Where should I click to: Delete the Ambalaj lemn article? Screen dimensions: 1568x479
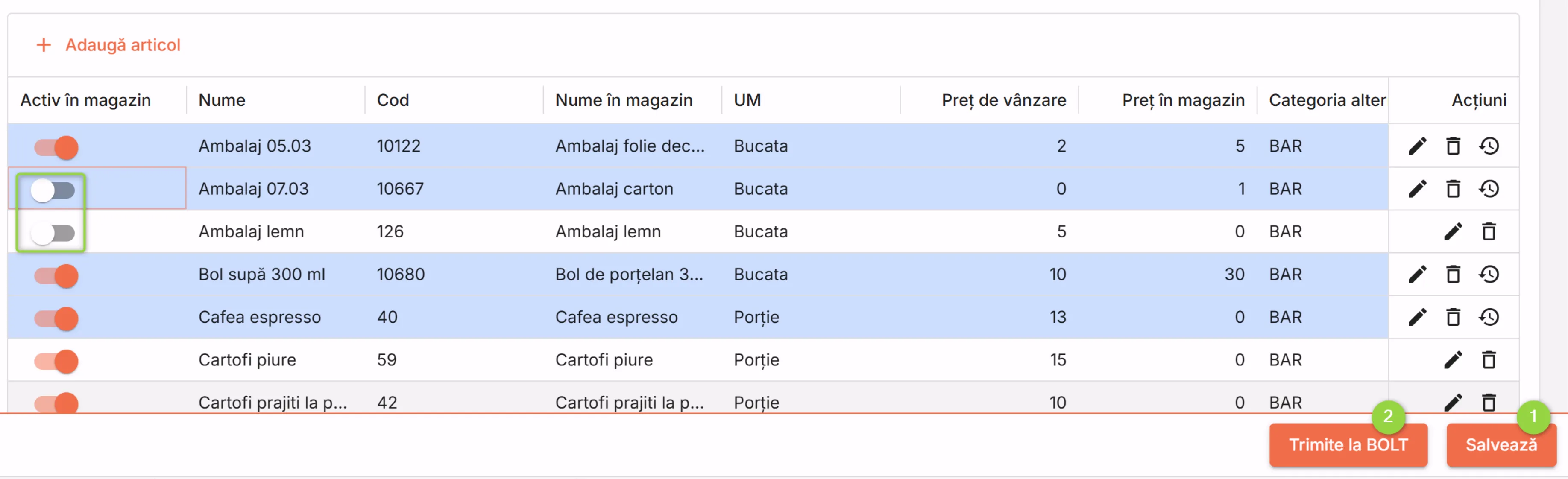click(x=1489, y=231)
